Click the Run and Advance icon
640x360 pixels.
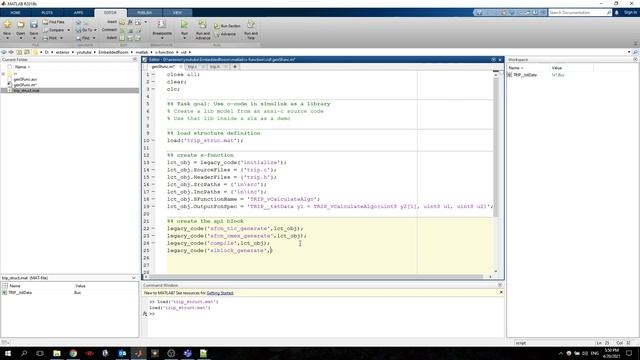[x=202, y=25]
